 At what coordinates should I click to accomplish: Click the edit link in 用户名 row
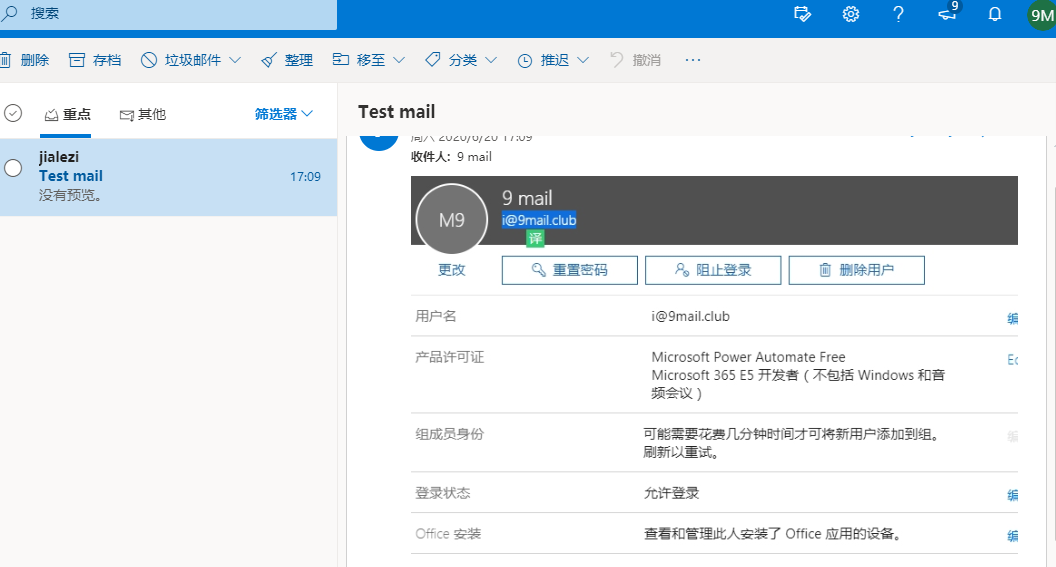pos(1012,318)
